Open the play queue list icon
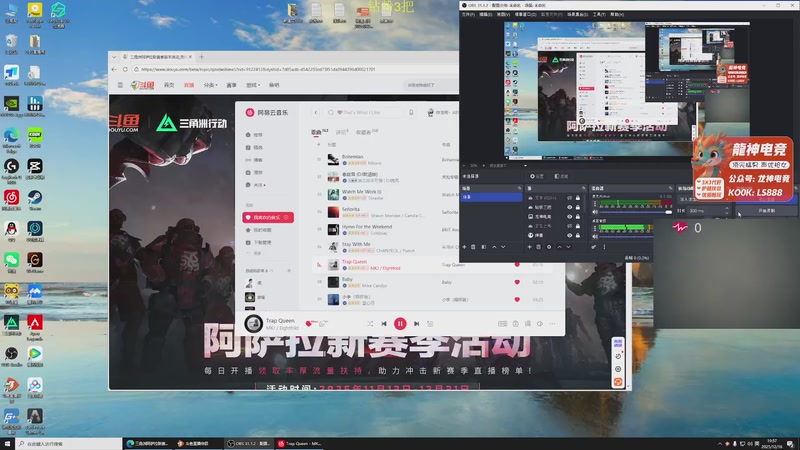 [430, 323]
